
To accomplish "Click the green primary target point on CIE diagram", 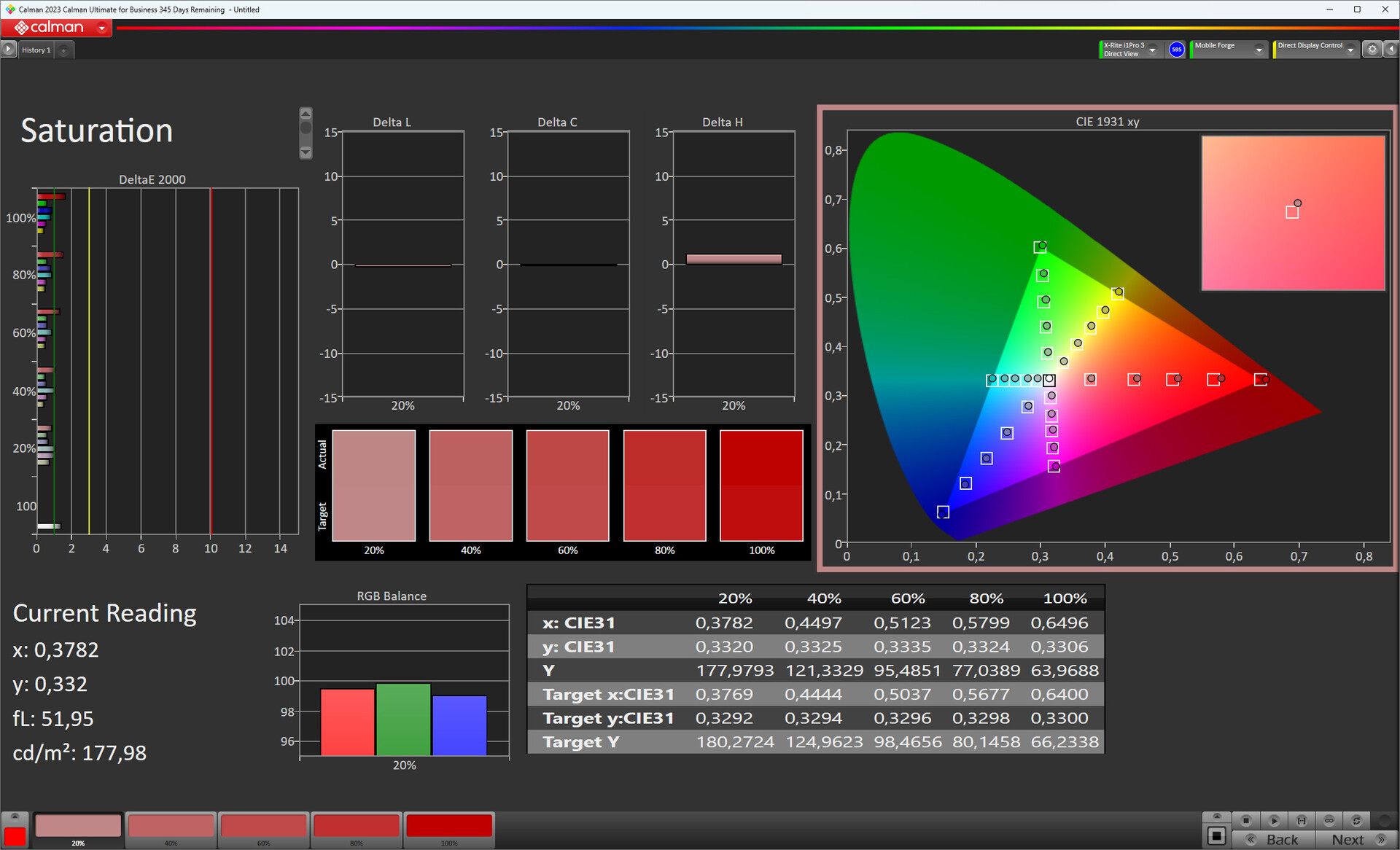I will click(1039, 248).
